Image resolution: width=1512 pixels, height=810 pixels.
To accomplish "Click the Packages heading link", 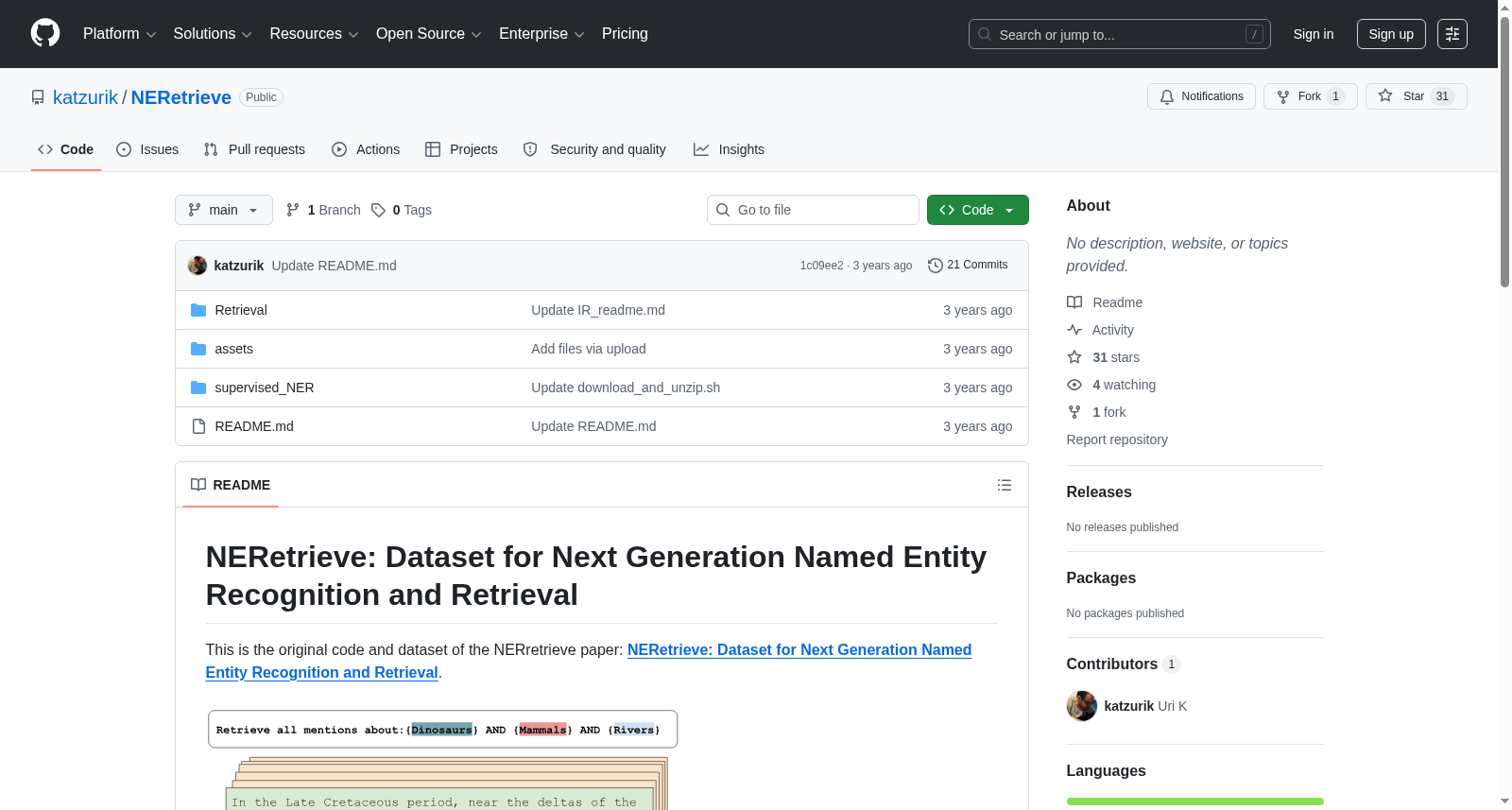I will coord(1101,577).
